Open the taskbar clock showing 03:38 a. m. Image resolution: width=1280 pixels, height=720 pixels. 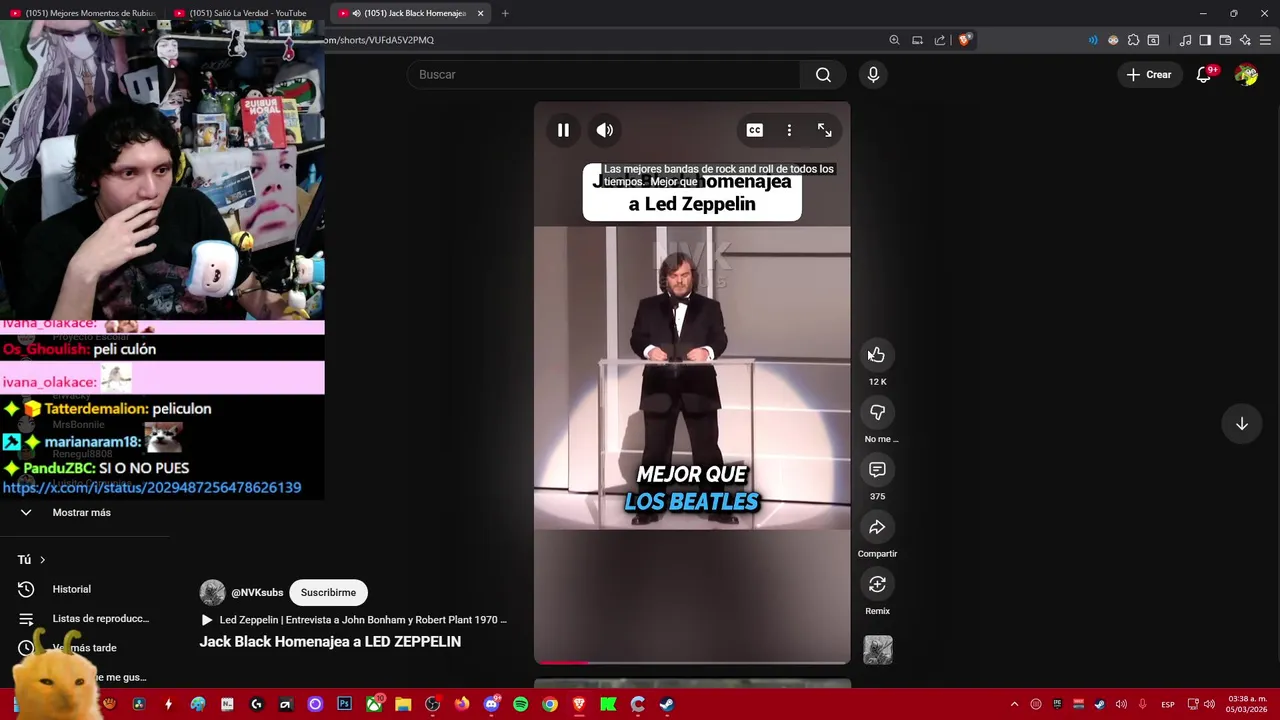tap(1247, 704)
